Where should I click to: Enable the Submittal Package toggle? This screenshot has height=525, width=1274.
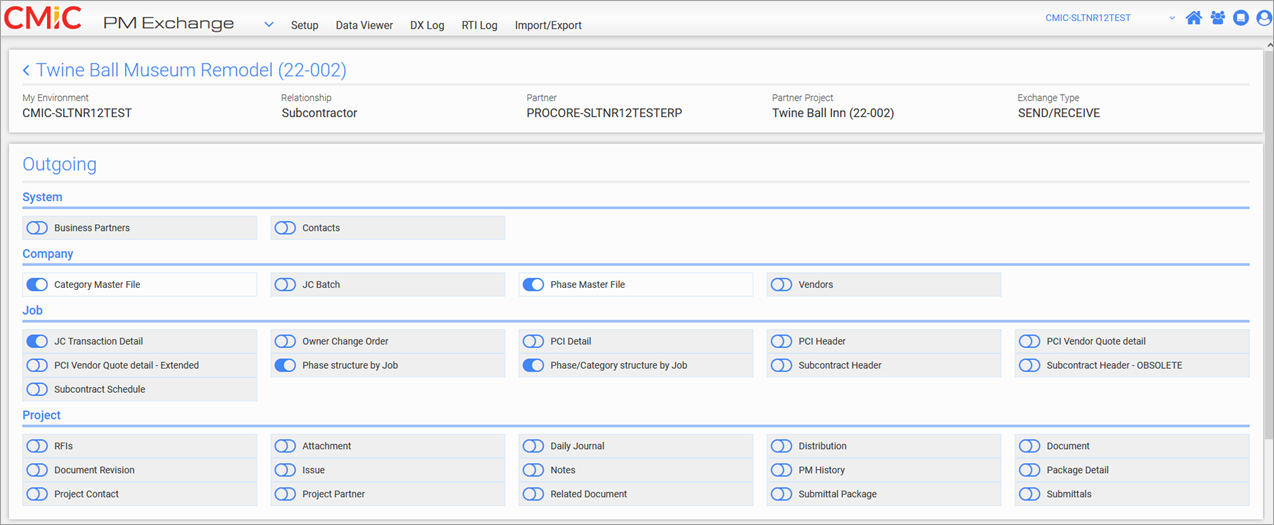pos(781,494)
